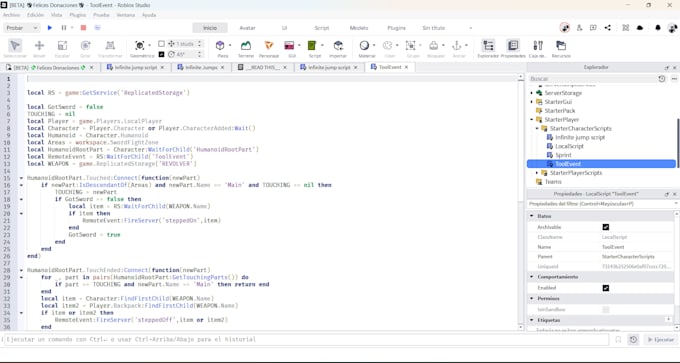The width and height of the screenshot is (680, 363).
Task: Open the Material picker icon
Action: point(364,46)
